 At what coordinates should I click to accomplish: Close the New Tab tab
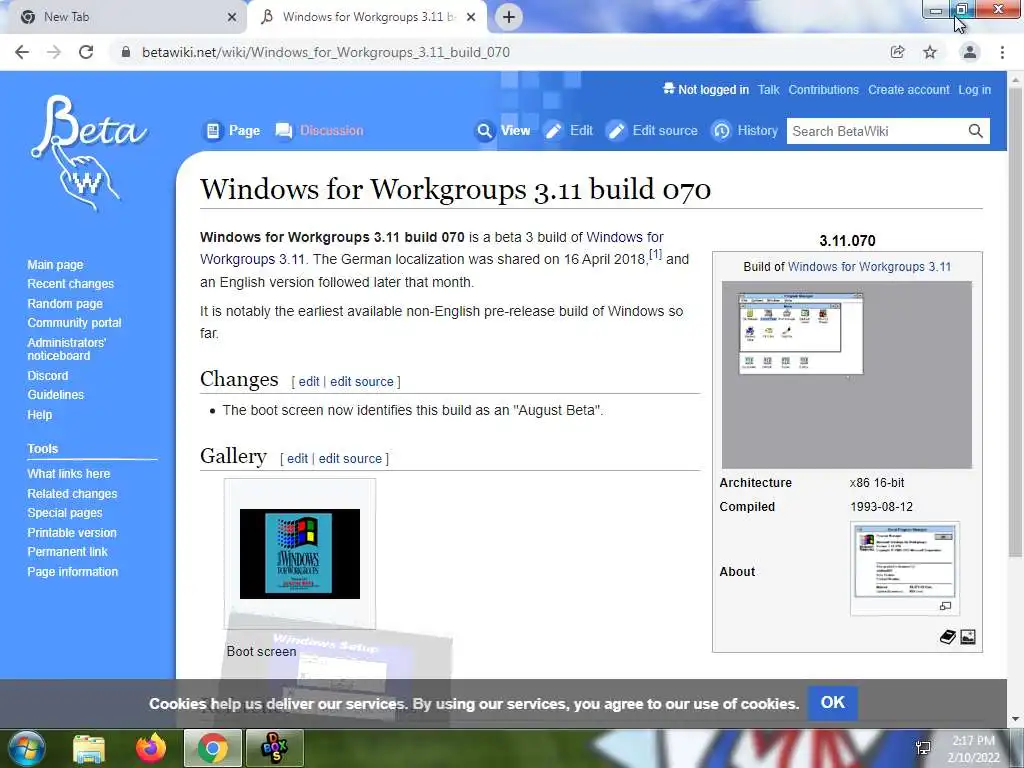[231, 17]
